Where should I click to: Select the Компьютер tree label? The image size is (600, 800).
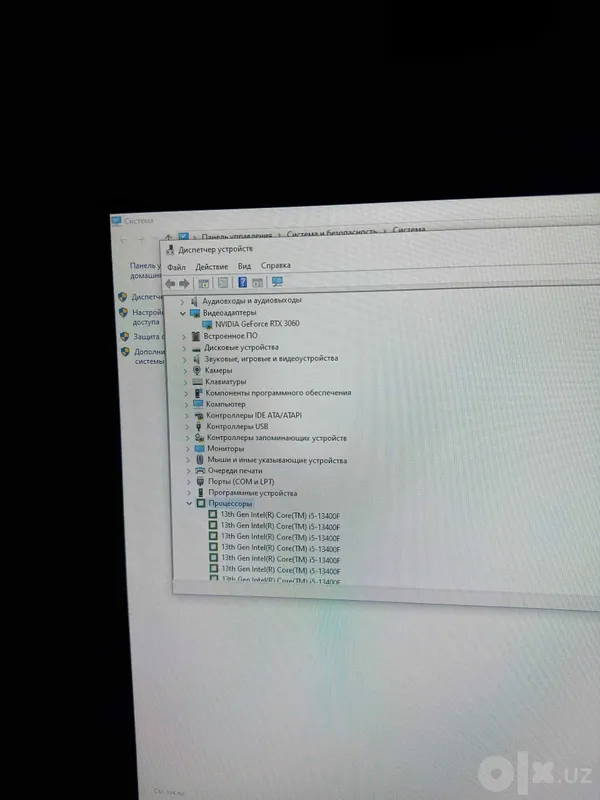pyautogui.click(x=226, y=404)
